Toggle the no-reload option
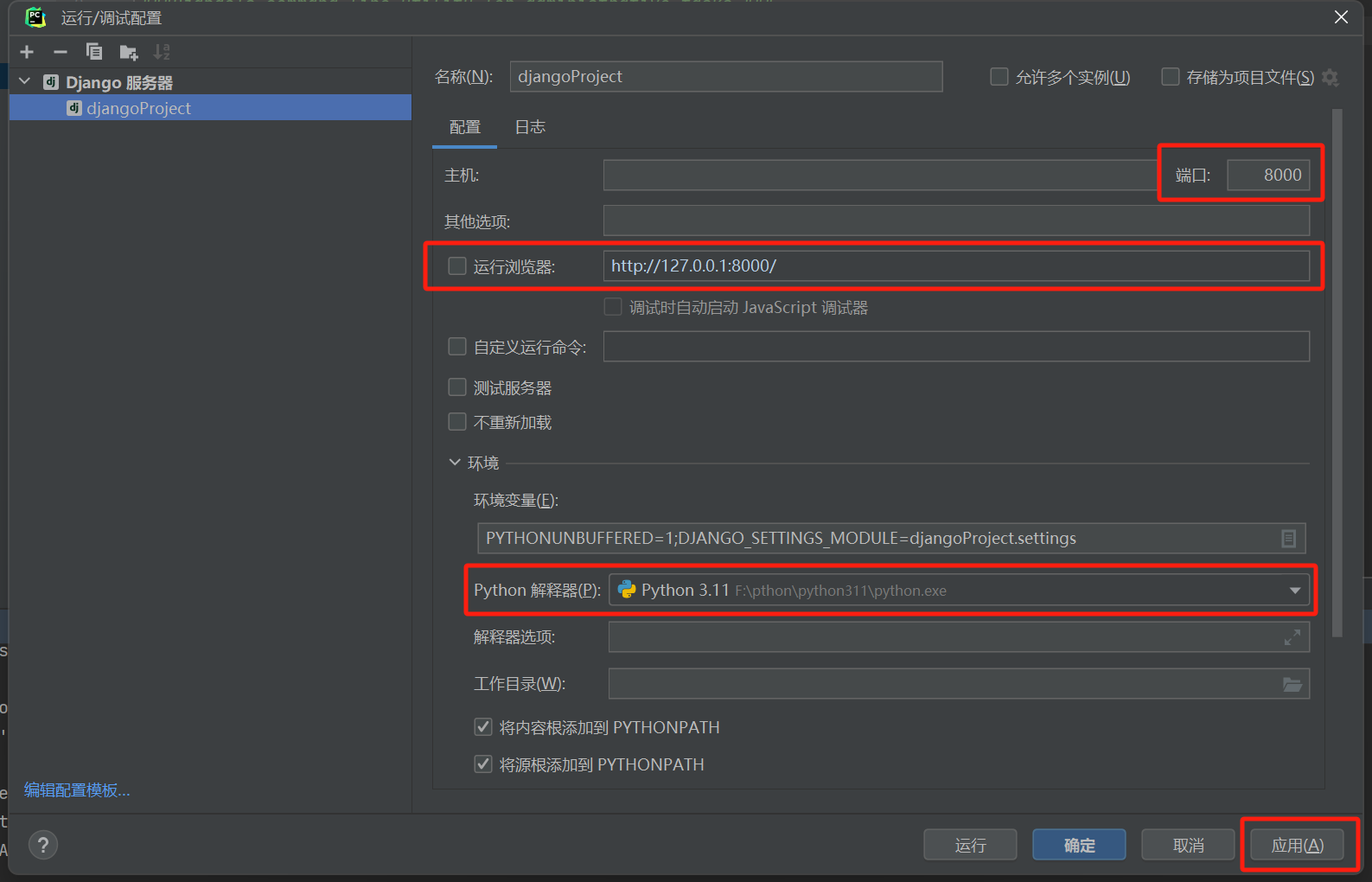The height and width of the screenshot is (882, 1372). tap(457, 422)
